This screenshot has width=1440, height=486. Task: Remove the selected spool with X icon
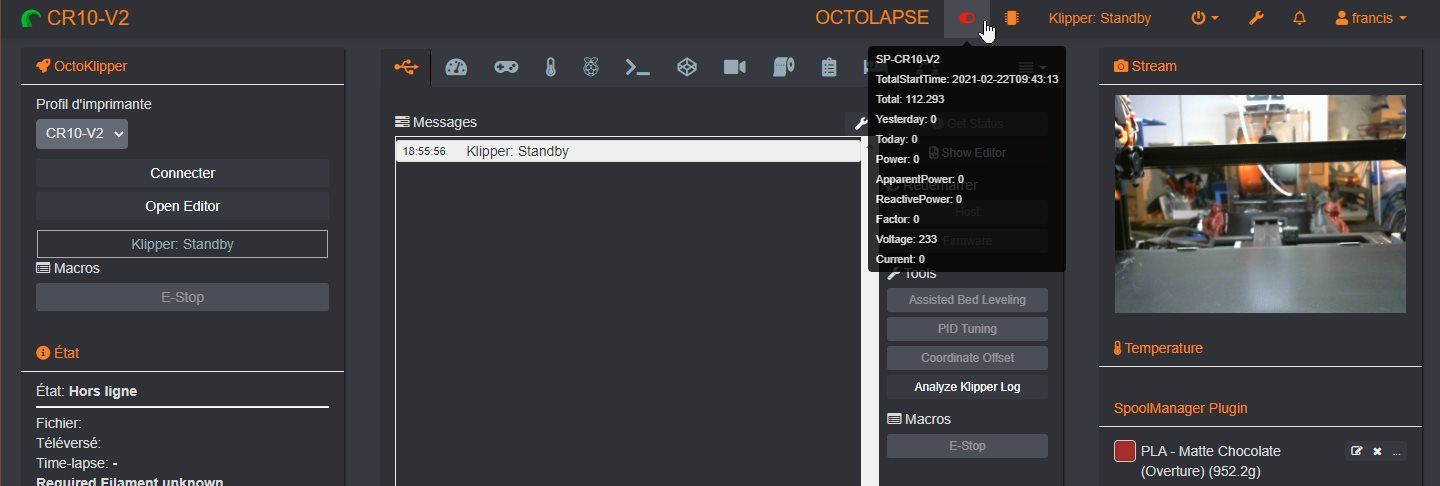(x=1377, y=451)
